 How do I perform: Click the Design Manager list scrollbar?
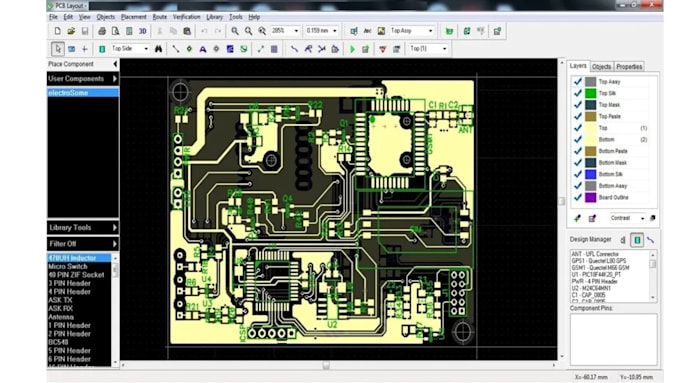coord(653,275)
